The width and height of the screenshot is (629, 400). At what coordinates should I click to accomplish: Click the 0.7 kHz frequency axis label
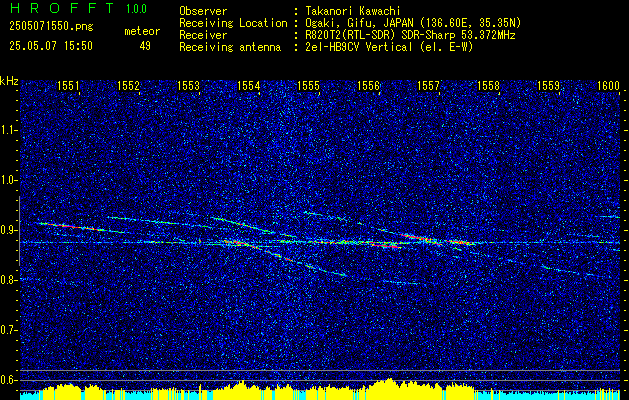pyautogui.click(x=9, y=330)
